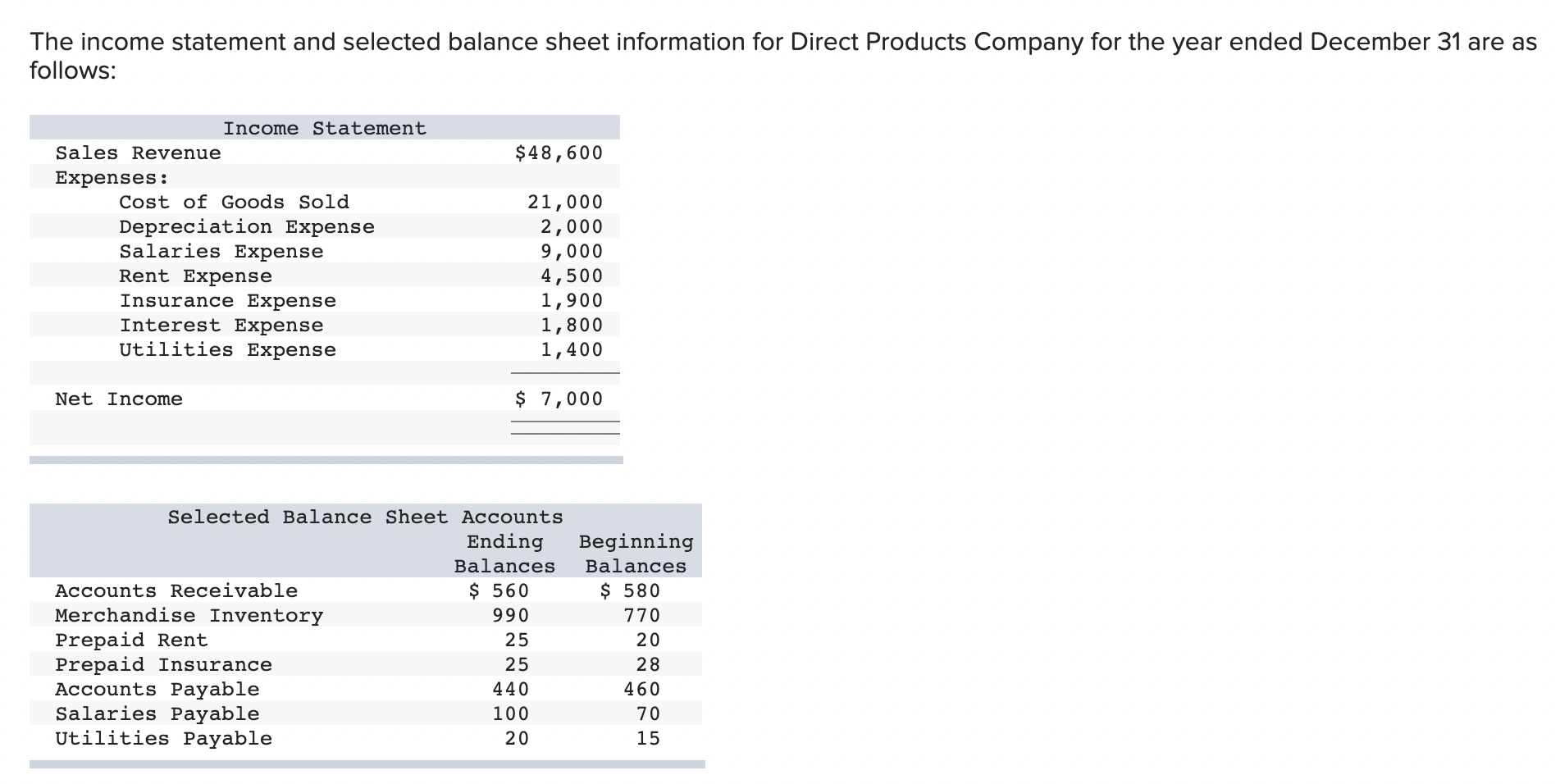The height and width of the screenshot is (784, 1560).
Task: Select the Depreciation Expense value 2,000
Action: [572, 226]
